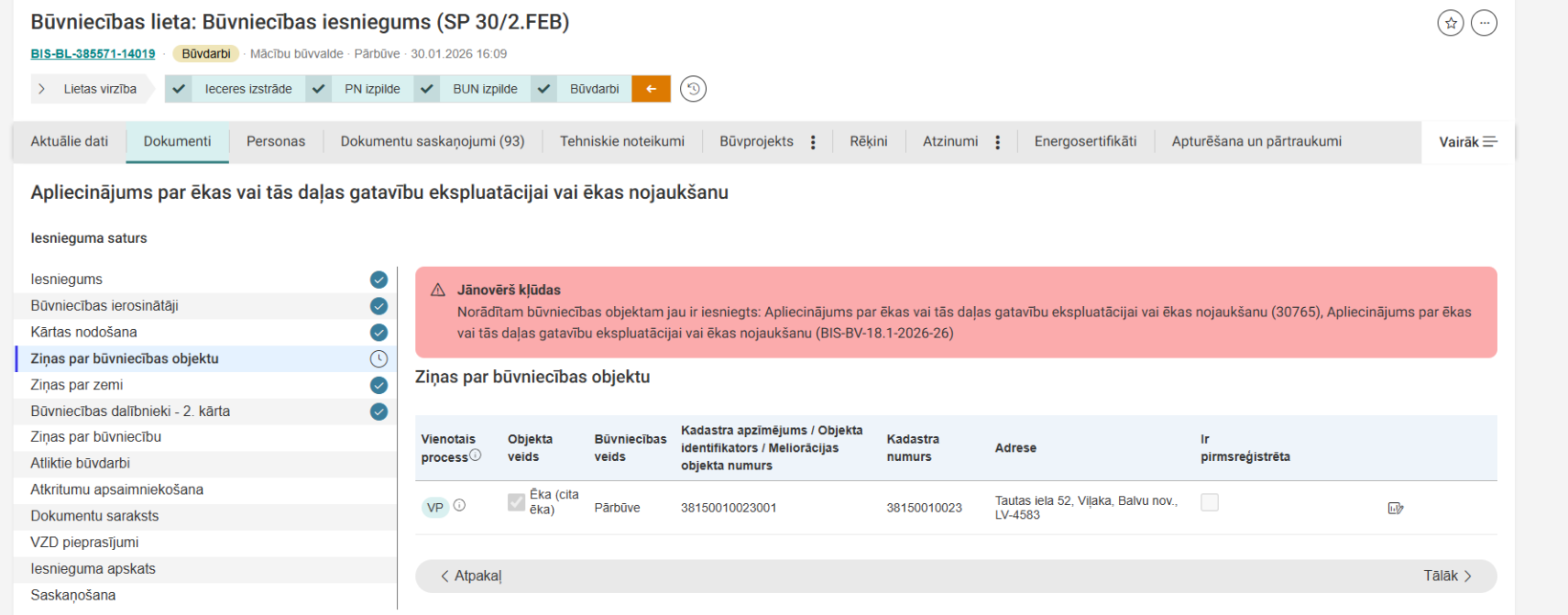1568x615 pixels.
Task: Click the VP badge in the table
Action: (435, 507)
